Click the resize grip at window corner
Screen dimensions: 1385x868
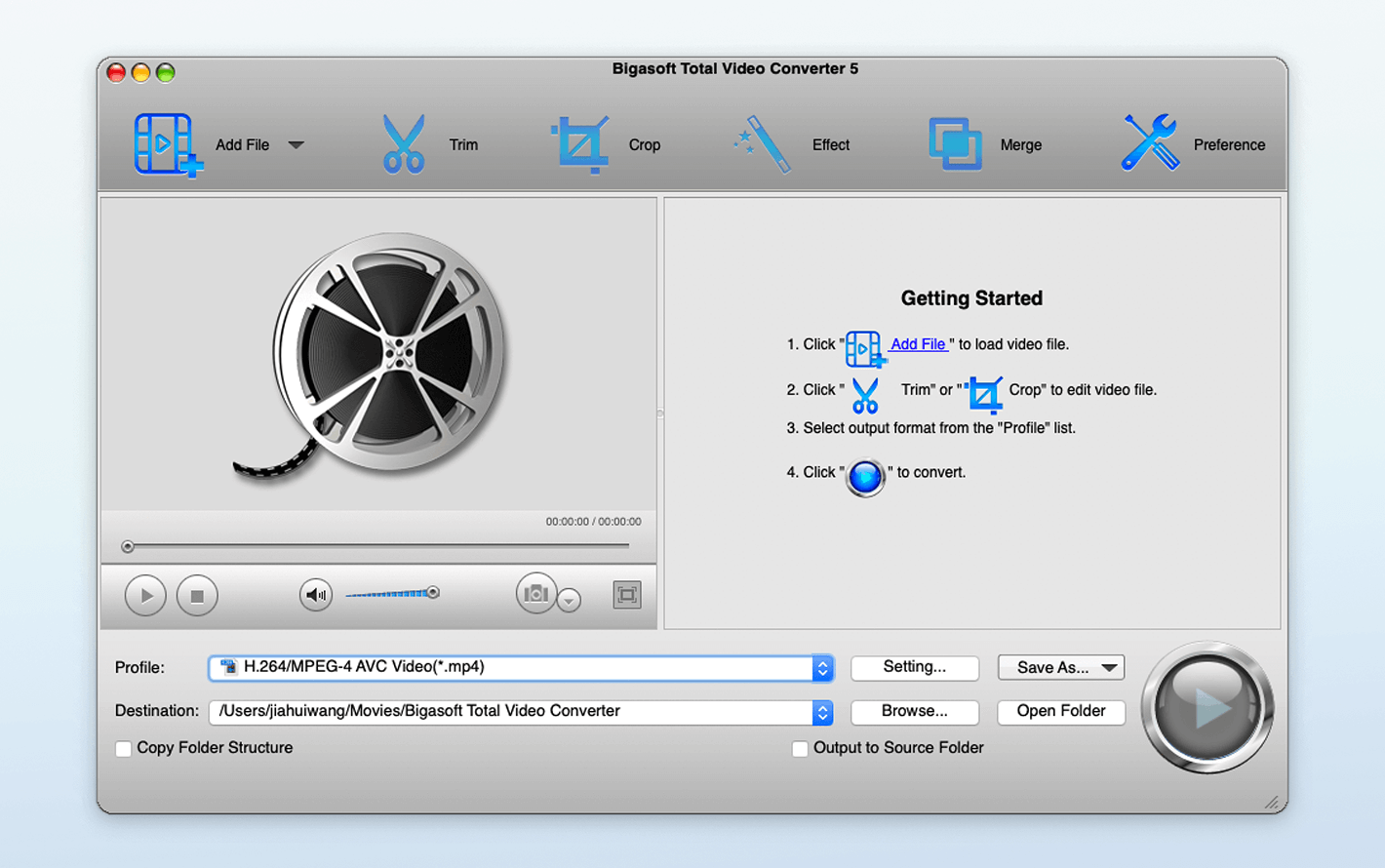pyautogui.click(x=1271, y=803)
